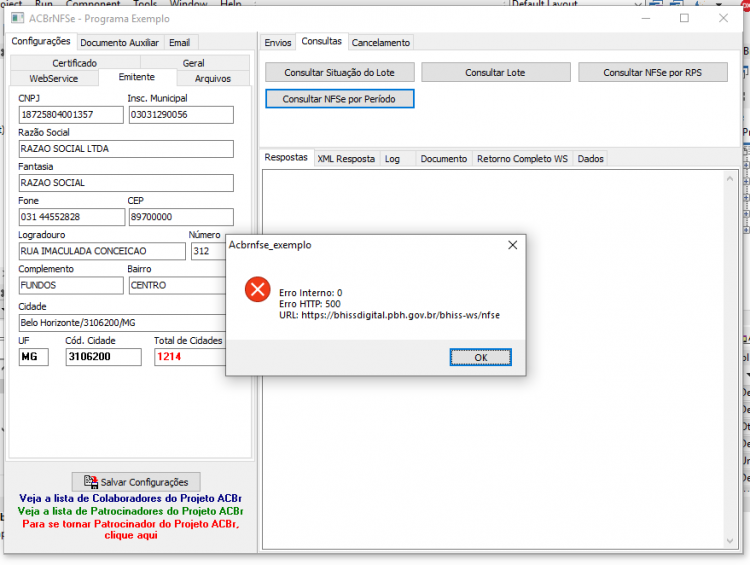Screen dimensions: 750x565
Task: Open the Log tab
Action: point(392,159)
